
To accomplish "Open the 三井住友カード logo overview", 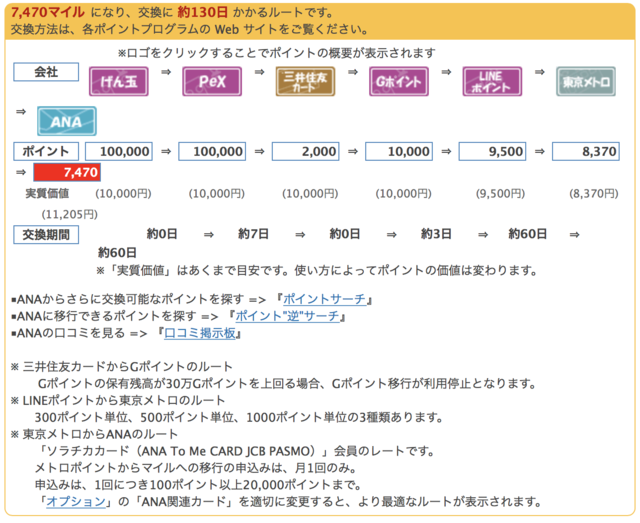I will pyautogui.click(x=305, y=82).
